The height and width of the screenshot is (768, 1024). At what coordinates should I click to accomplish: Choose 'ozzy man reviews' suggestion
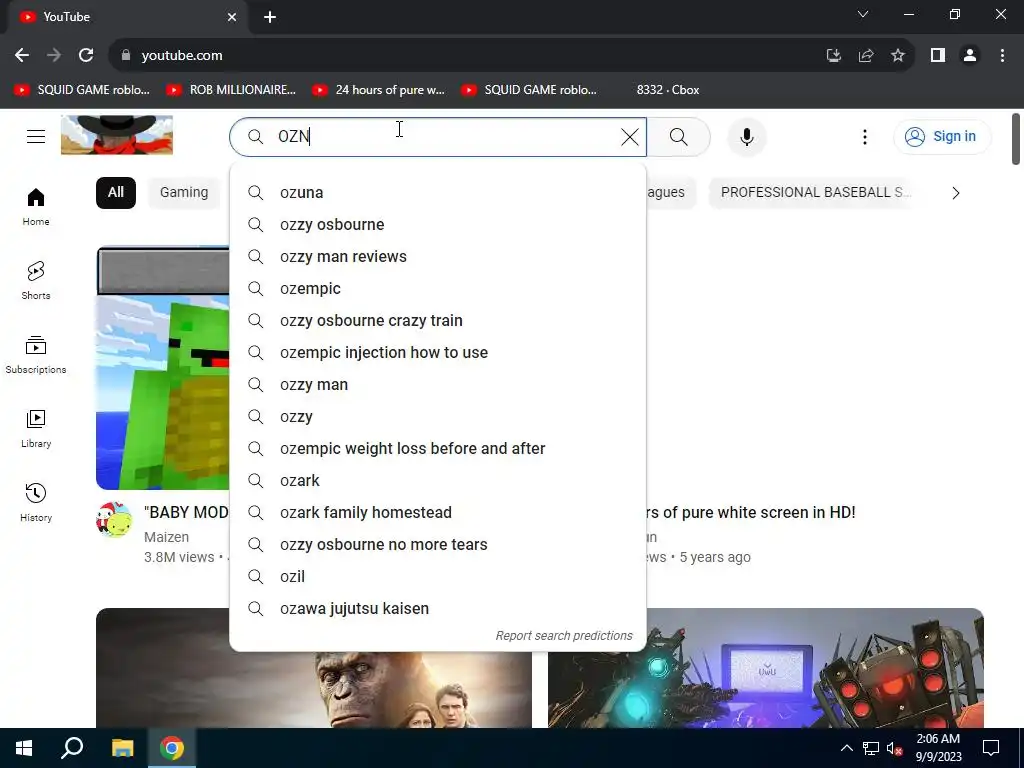point(438,257)
